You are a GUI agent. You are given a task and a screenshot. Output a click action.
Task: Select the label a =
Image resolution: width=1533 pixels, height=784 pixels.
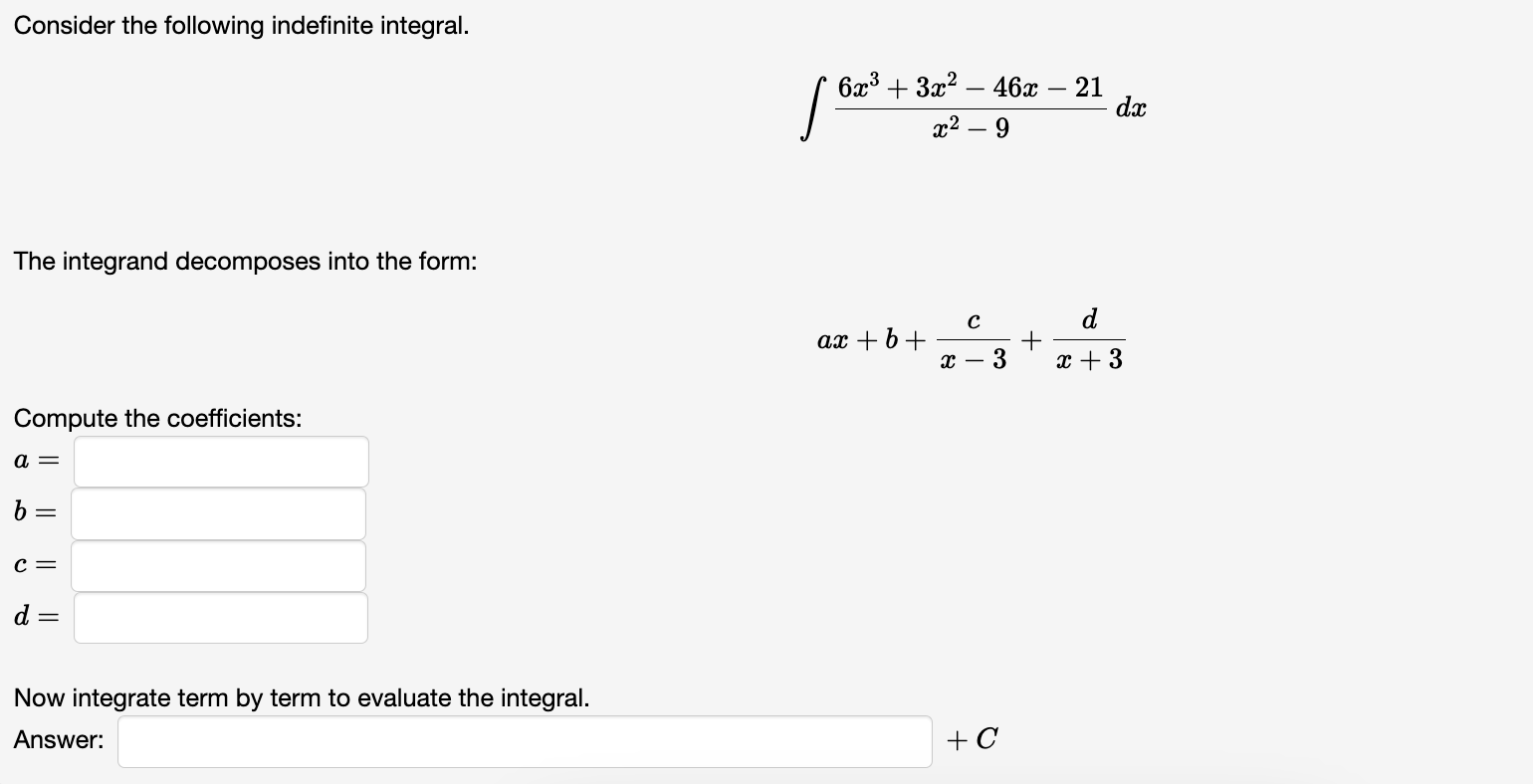[35, 460]
